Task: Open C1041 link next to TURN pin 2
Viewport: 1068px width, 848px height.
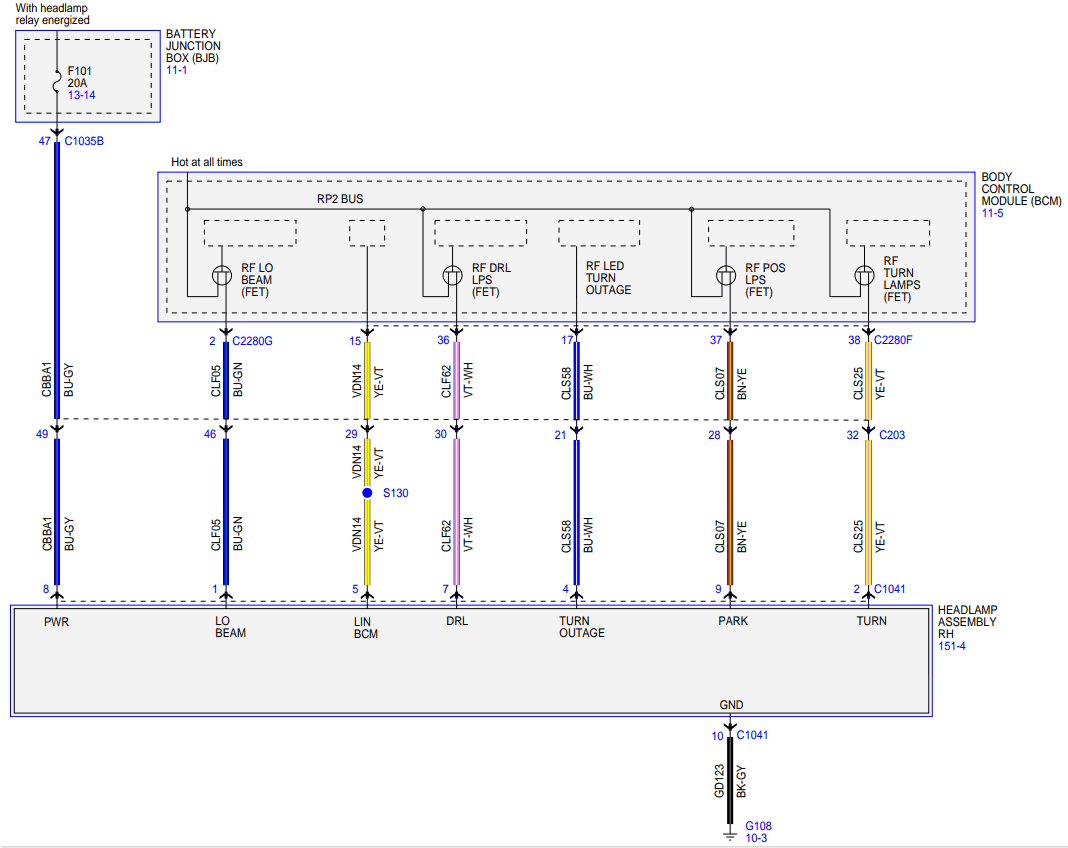Action: tap(890, 588)
